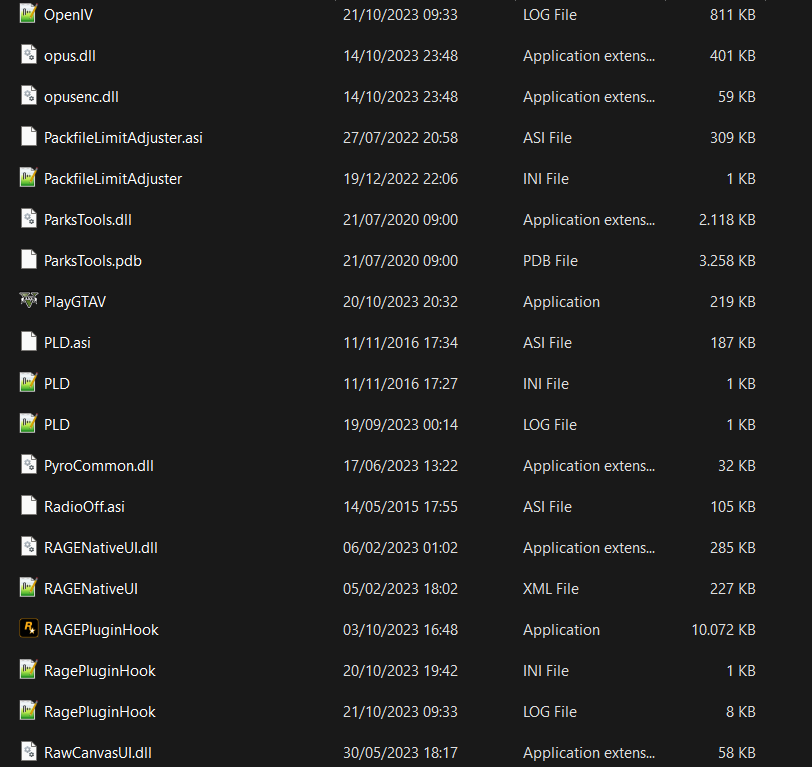Select date 20/10/2023 20:32 of PlayGTAV
The height and width of the screenshot is (767, 812).
[x=400, y=302]
